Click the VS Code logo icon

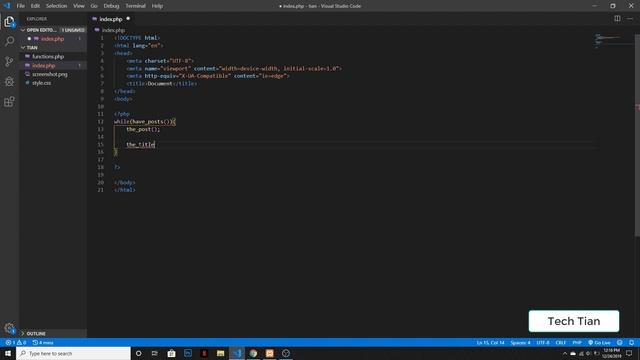pos(7,6)
